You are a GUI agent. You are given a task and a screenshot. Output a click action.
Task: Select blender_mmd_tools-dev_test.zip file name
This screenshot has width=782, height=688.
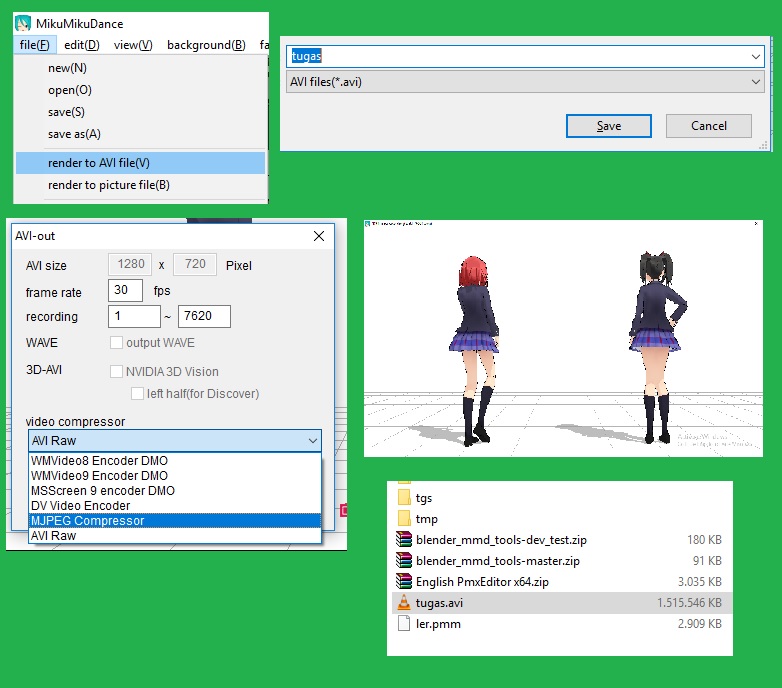[501, 539]
